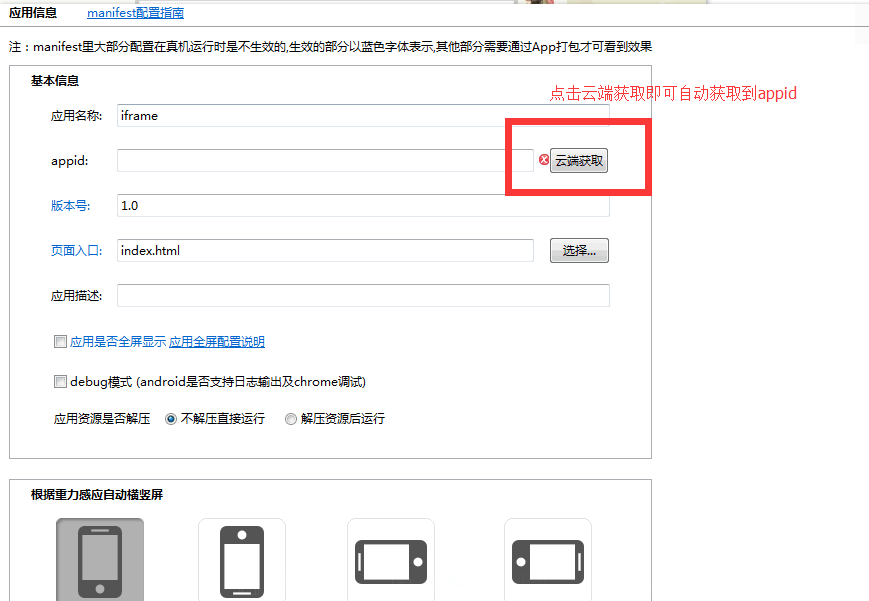Screen dimensions: 869x601
Task: Select 解压资源后运行 radio option
Action: pyautogui.click(x=290, y=419)
